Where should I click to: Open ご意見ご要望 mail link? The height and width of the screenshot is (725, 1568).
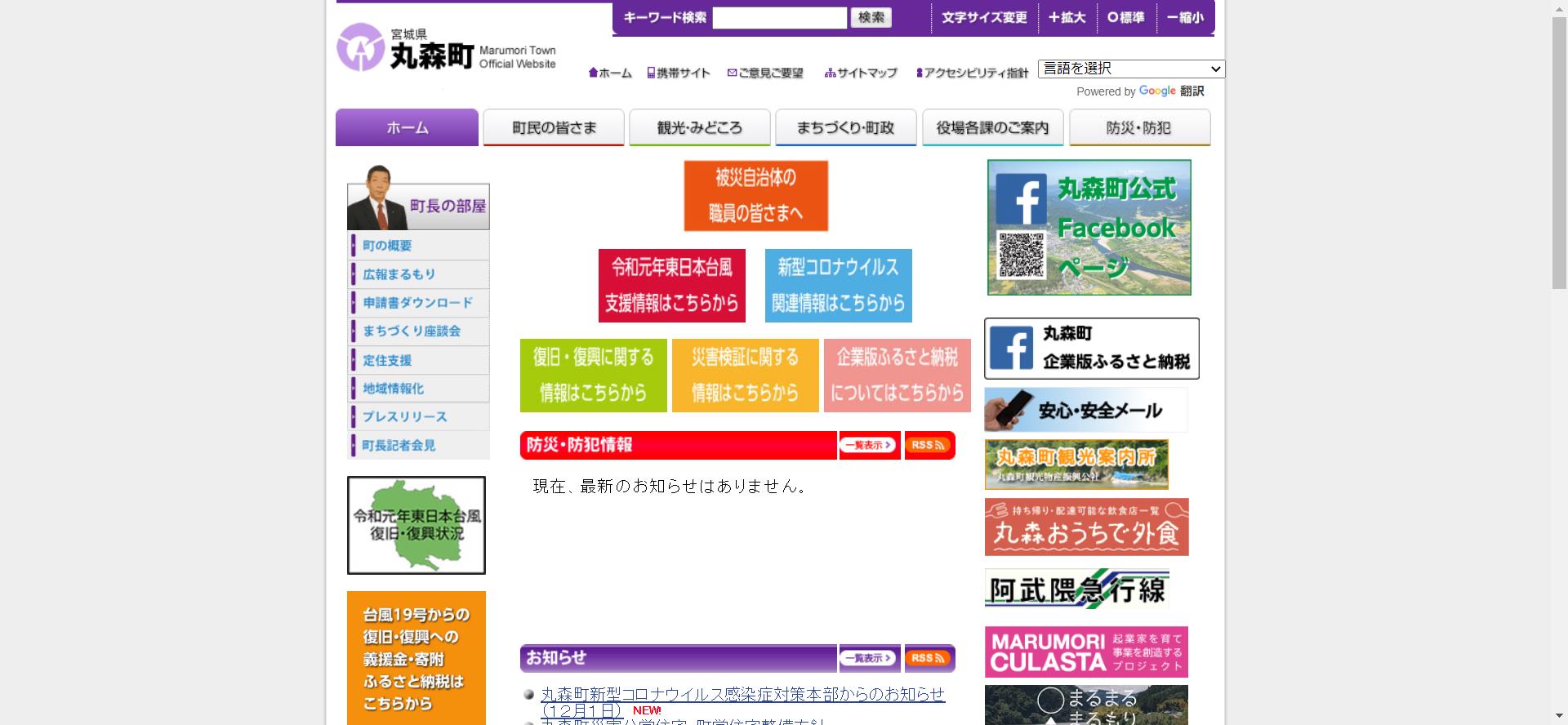tap(765, 73)
